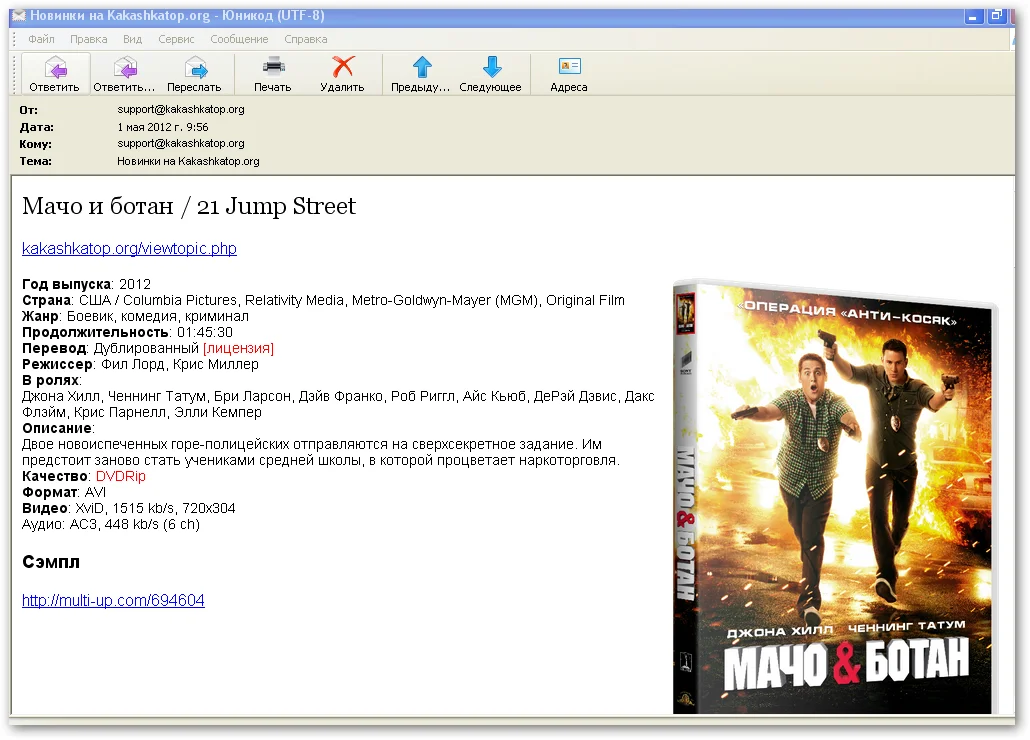Click the Режиссер: Фил Лорд, Крис Миллер line
The height and width of the screenshot is (740, 1030).
pyautogui.click(x=141, y=364)
